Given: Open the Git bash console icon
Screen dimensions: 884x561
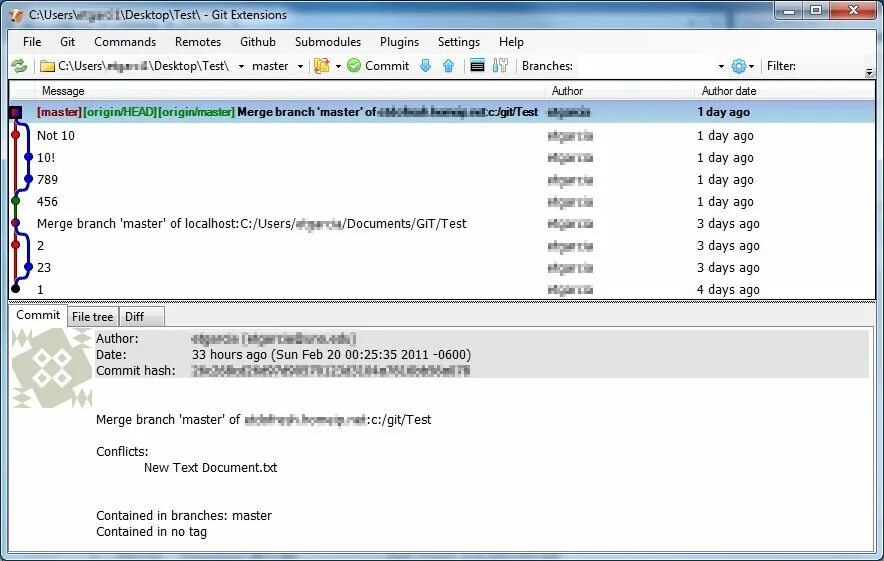Looking at the screenshot, I should [478, 66].
